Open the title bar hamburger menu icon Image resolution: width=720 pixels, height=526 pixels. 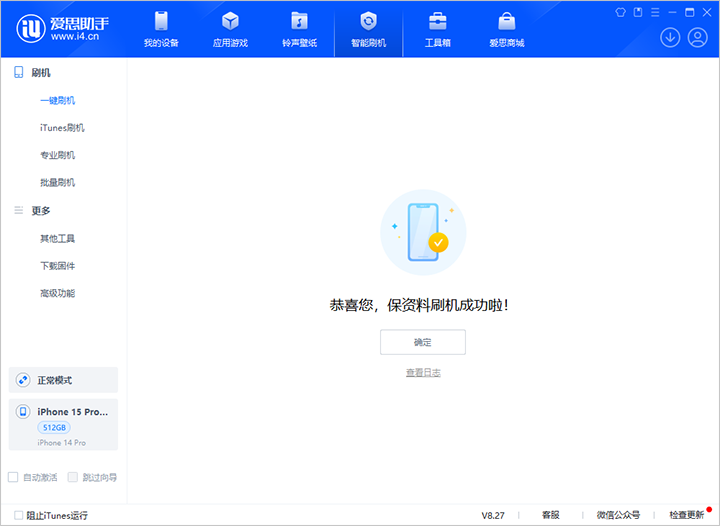click(x=655, y=12)
